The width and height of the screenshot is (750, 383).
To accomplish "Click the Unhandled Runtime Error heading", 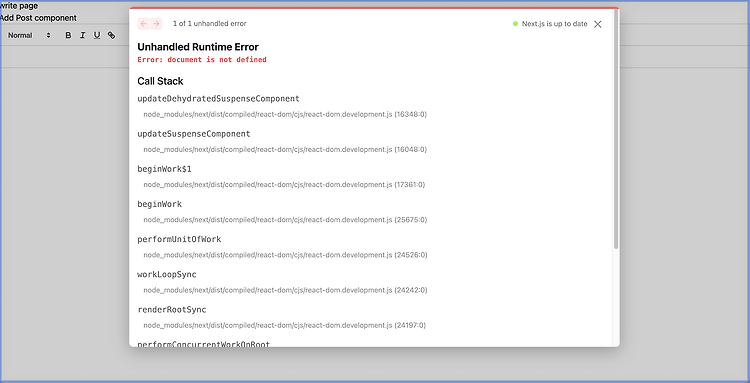I will coord(198,47).
